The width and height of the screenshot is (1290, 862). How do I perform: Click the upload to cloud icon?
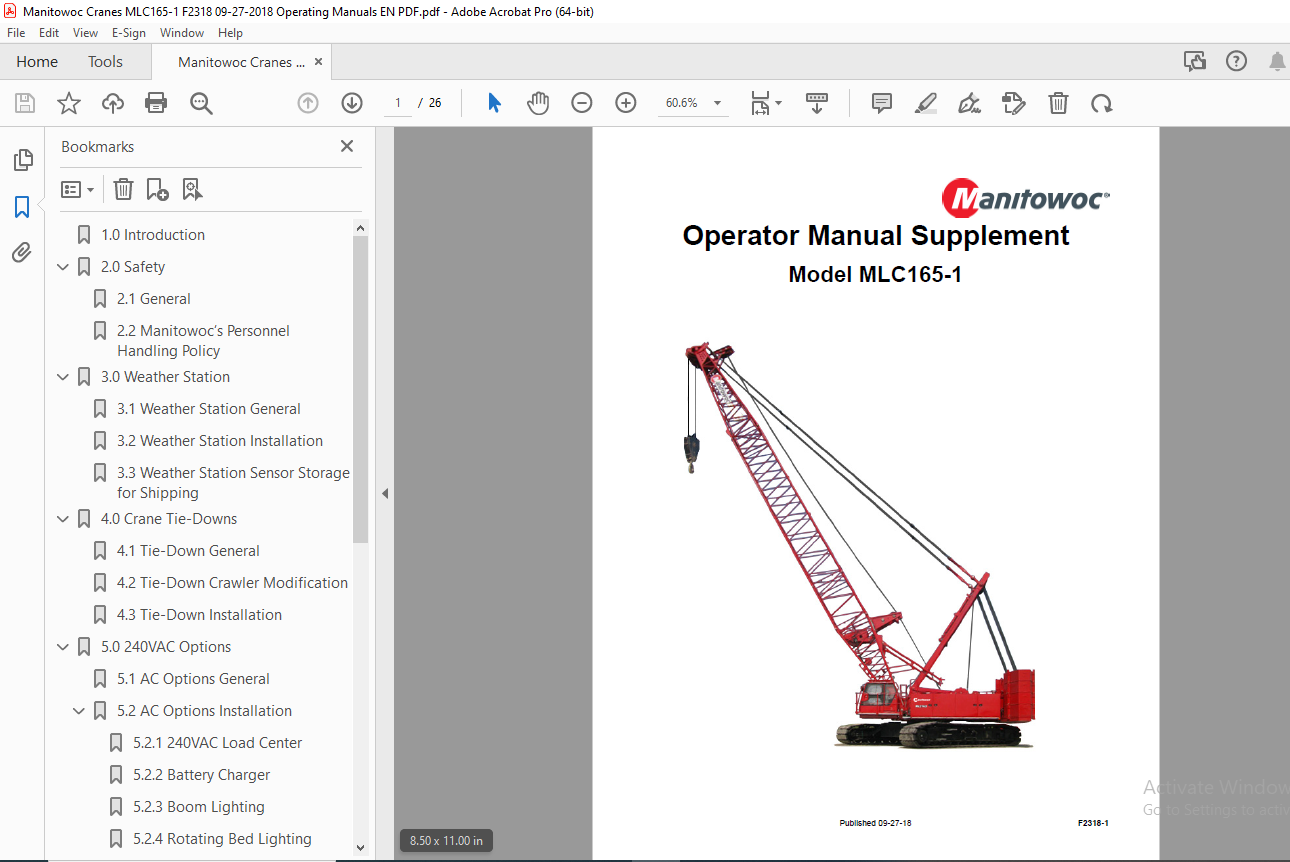coord(113,103)
